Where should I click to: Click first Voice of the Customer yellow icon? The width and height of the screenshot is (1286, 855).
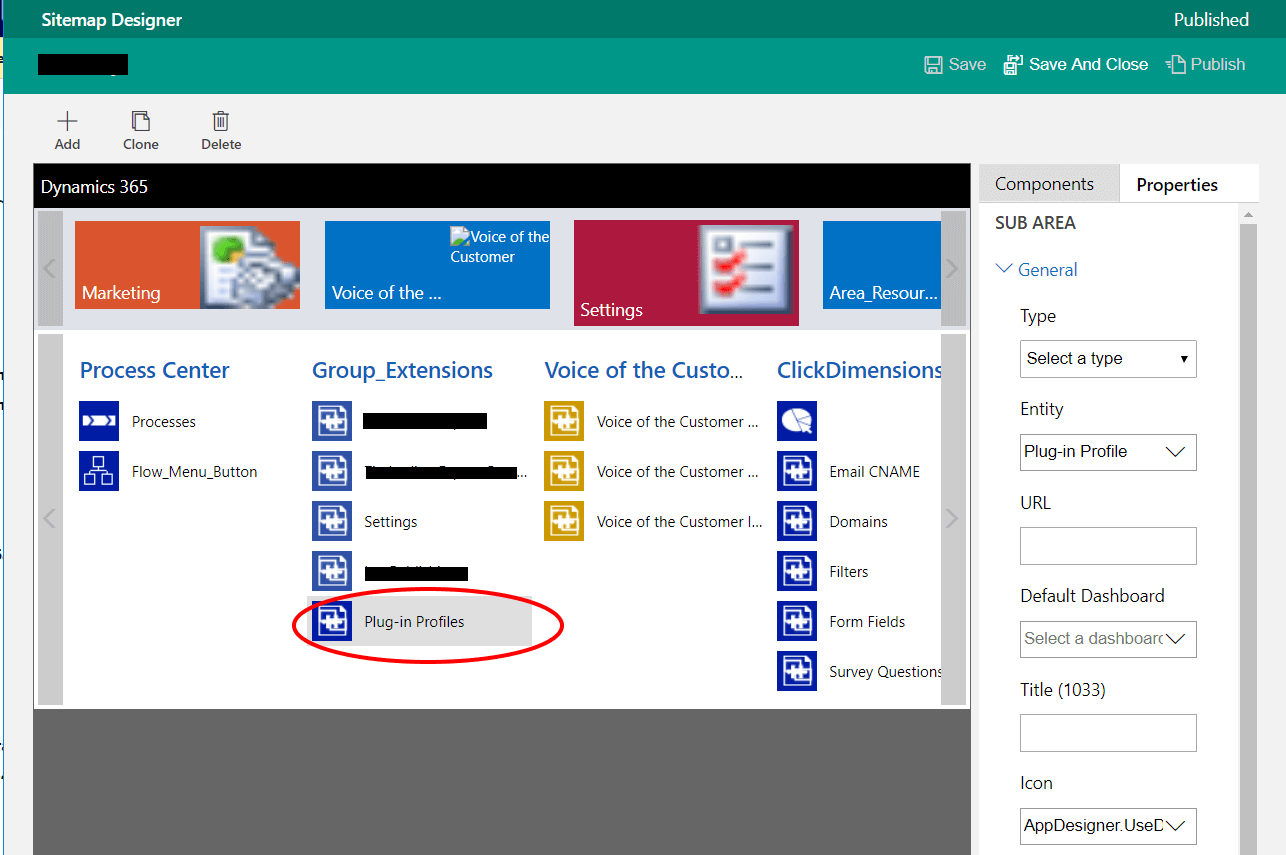[564, 421]
